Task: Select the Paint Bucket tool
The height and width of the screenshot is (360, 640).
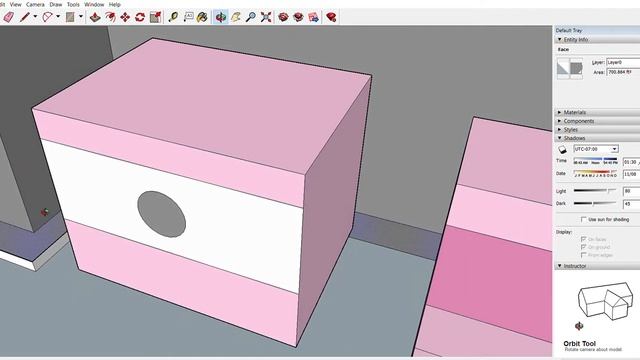Action: (x=202, y=17)
